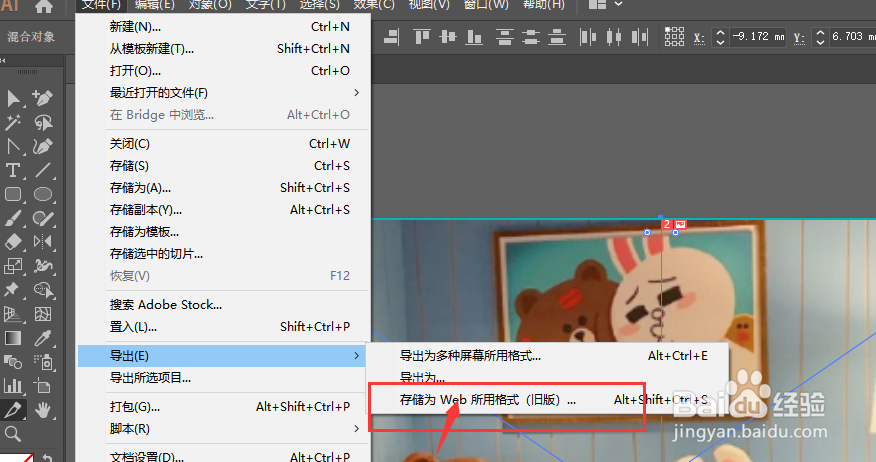
Task: Click the Y value field 6.703
Action: [853, 37]
